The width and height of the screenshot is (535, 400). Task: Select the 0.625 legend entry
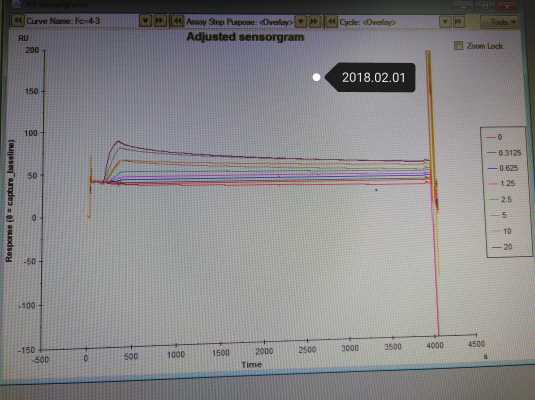coord(503,168)
